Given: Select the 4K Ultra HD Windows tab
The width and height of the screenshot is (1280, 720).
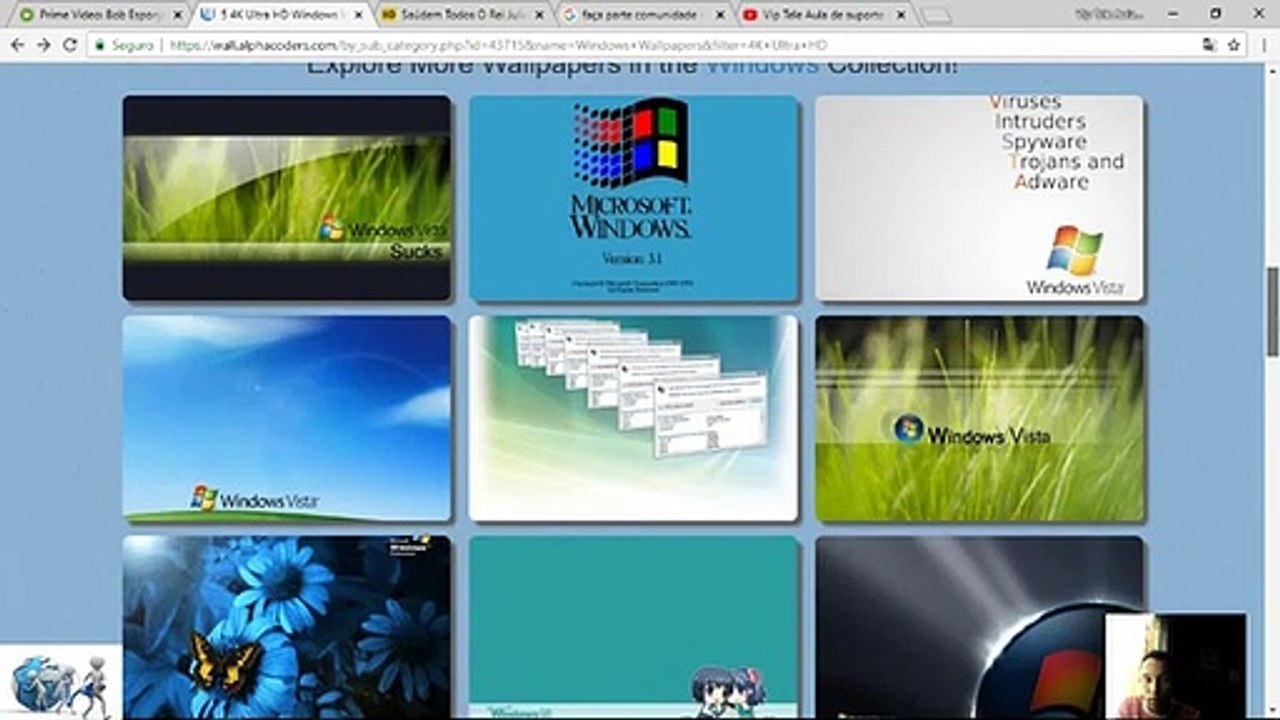Looking at the screenshot, I should point(281,15).
